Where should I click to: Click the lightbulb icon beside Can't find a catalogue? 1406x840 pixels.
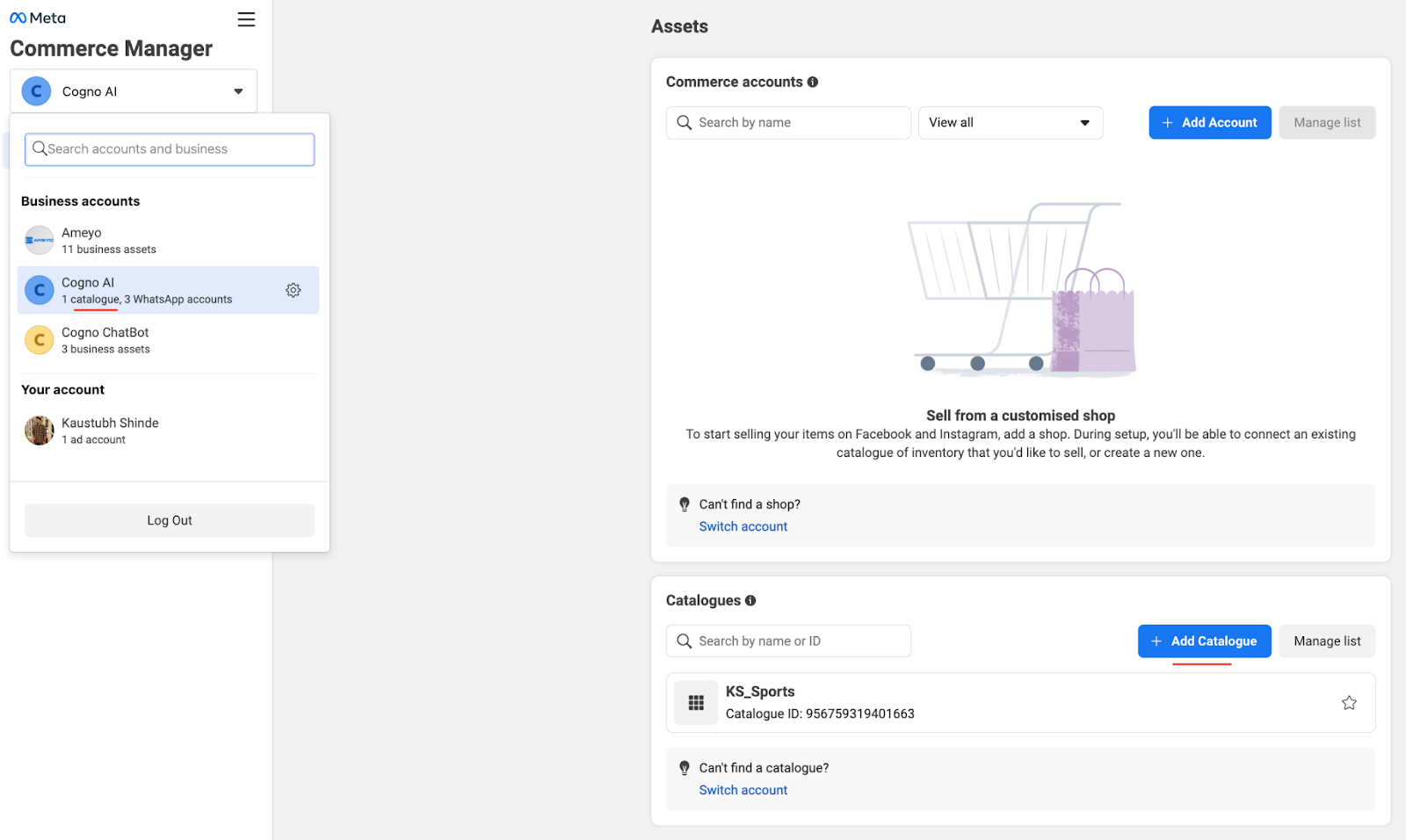685,768
